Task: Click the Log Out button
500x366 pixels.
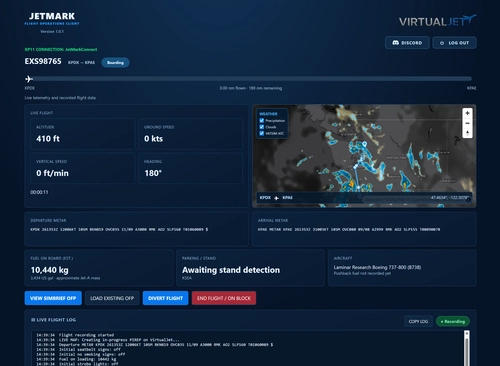Action: pos(454,43)
